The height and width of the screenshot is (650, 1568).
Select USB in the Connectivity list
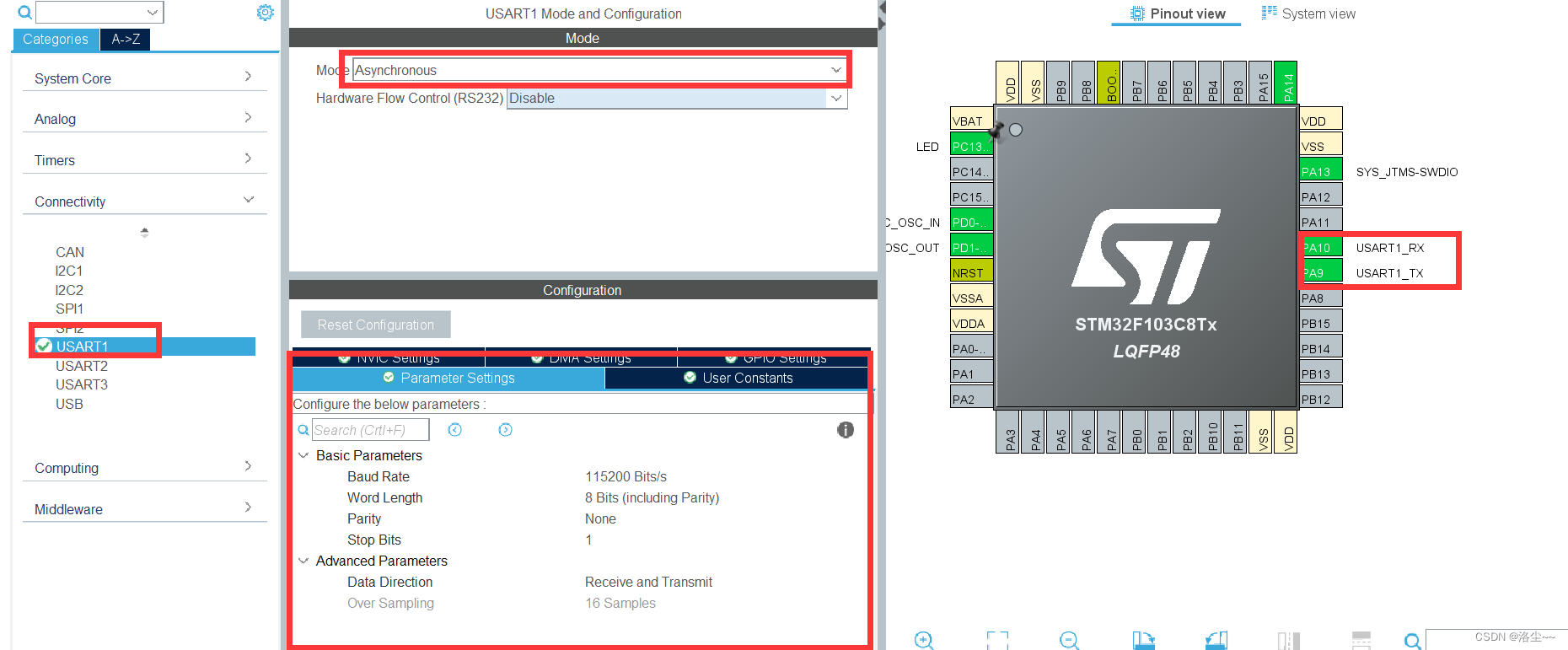tap(69, 404)
